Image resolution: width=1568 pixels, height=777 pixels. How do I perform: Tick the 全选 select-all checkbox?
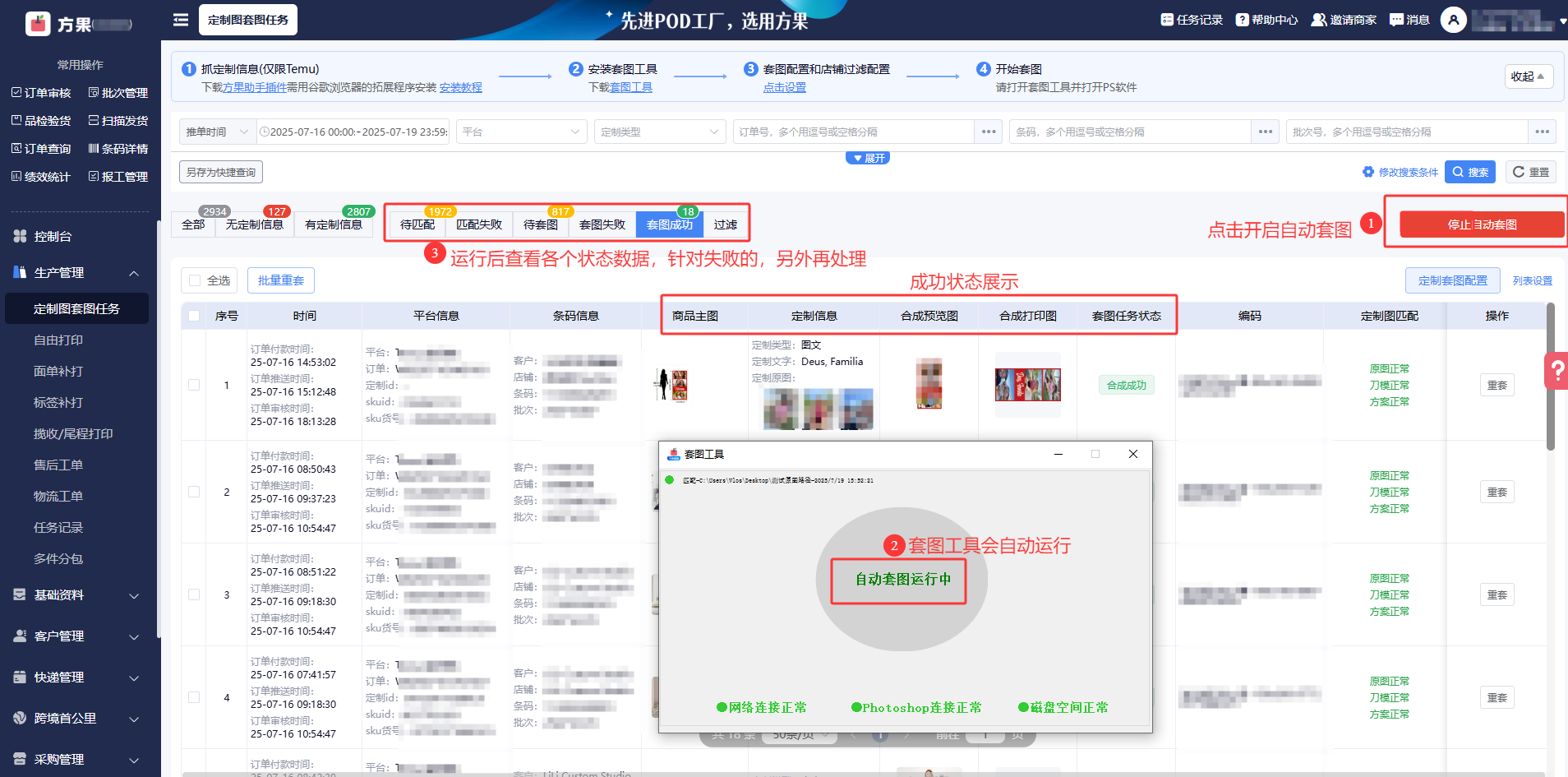click(195, 280)
